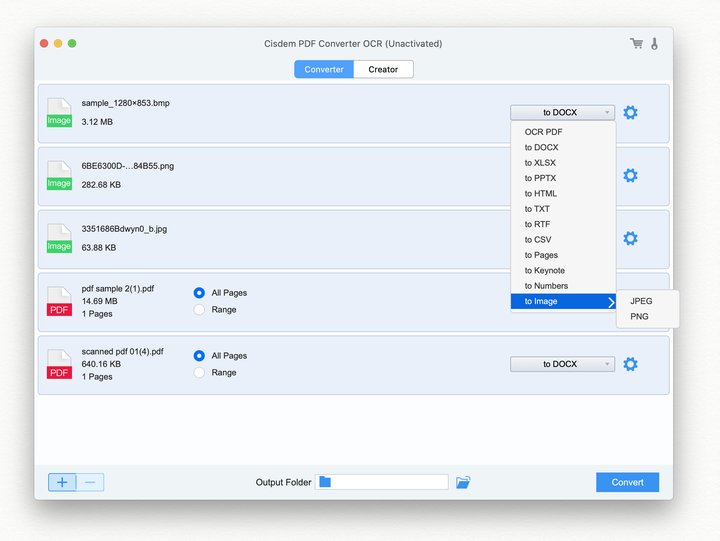
Task: Select All Pages for scanned pdf 01(4).pdf
Action: (200, 356)
